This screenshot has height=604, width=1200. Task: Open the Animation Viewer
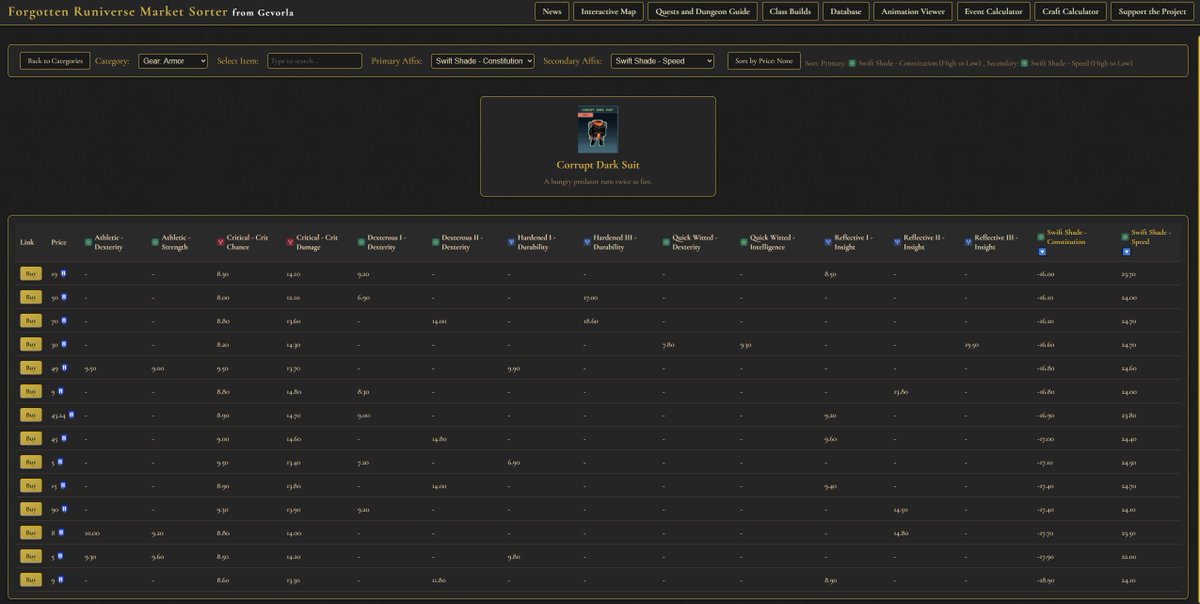[x=913, y=12]
